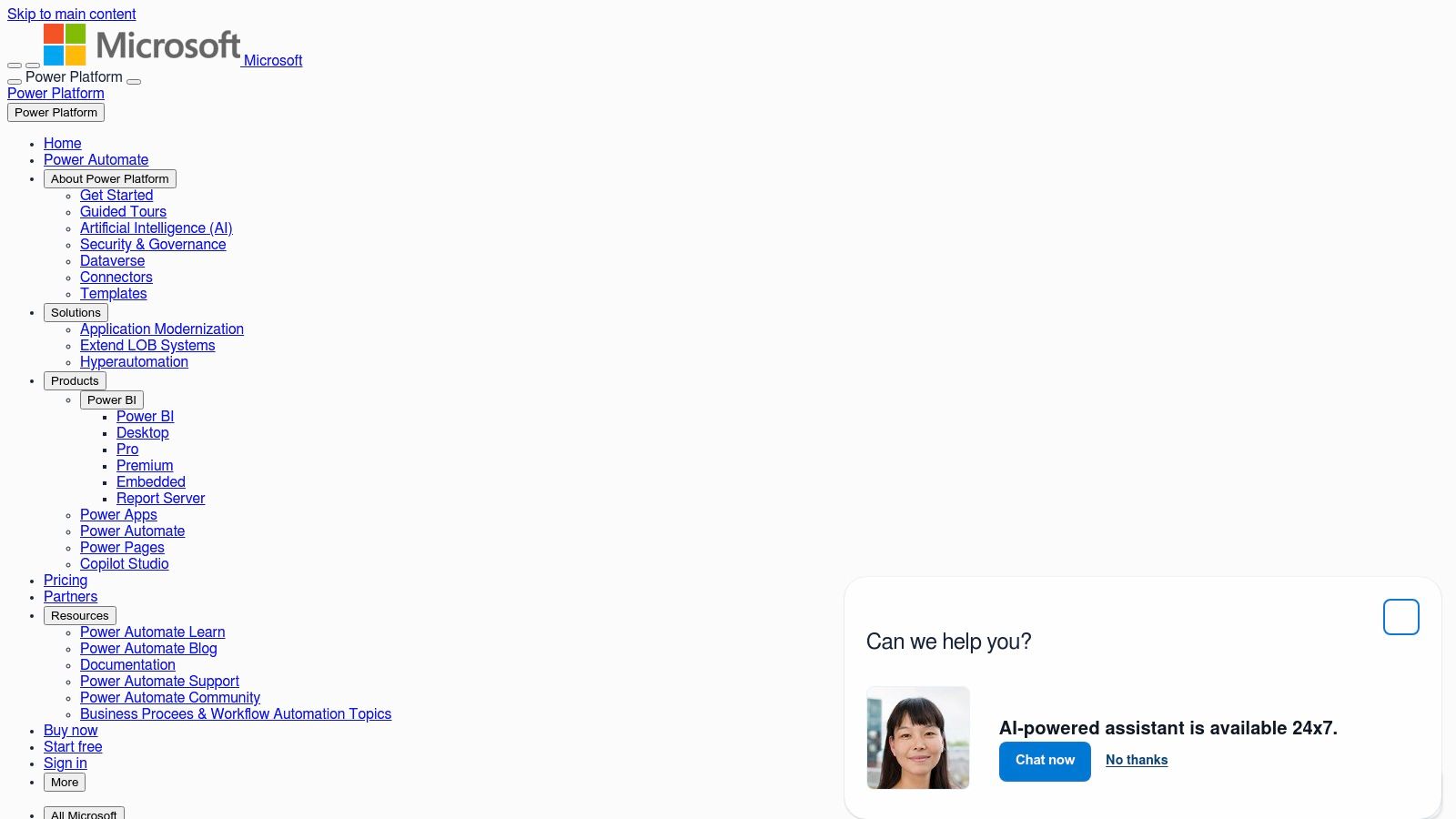Select the Templates link under About Power Platform
Viewport: 1456px width, 819px height.
[113, 294]
